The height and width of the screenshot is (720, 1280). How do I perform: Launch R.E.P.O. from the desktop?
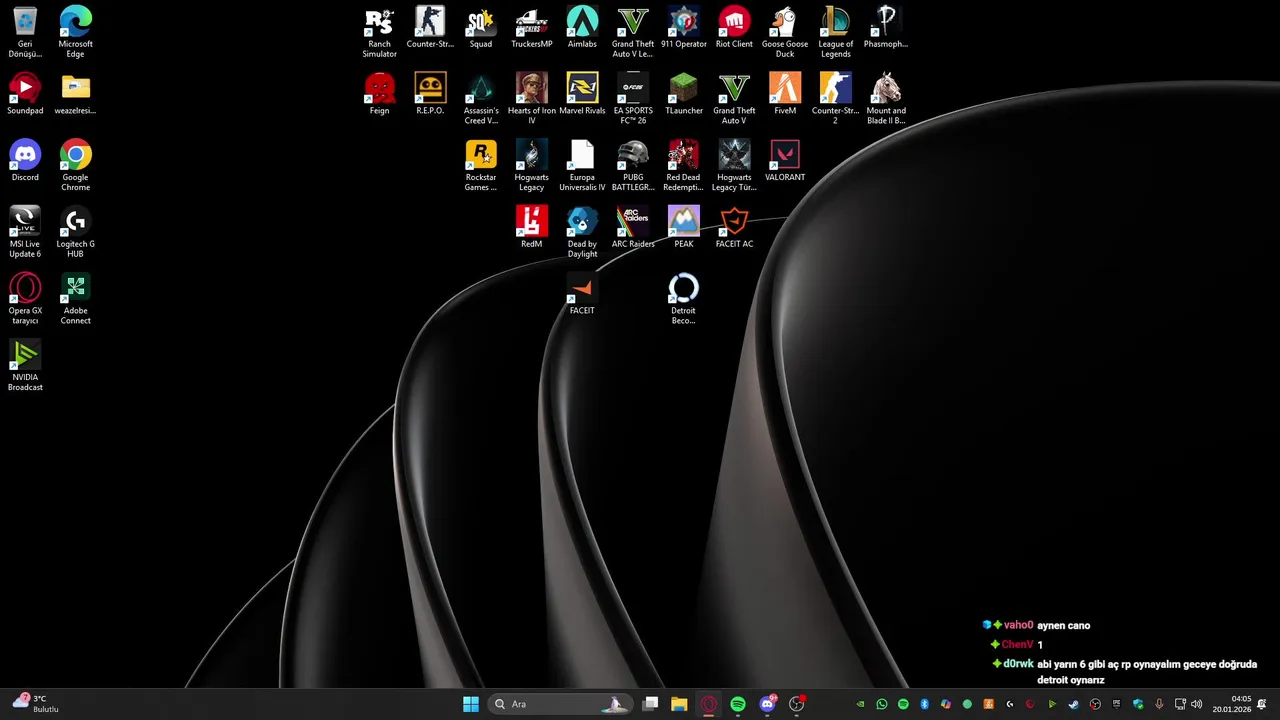[430, 94]
